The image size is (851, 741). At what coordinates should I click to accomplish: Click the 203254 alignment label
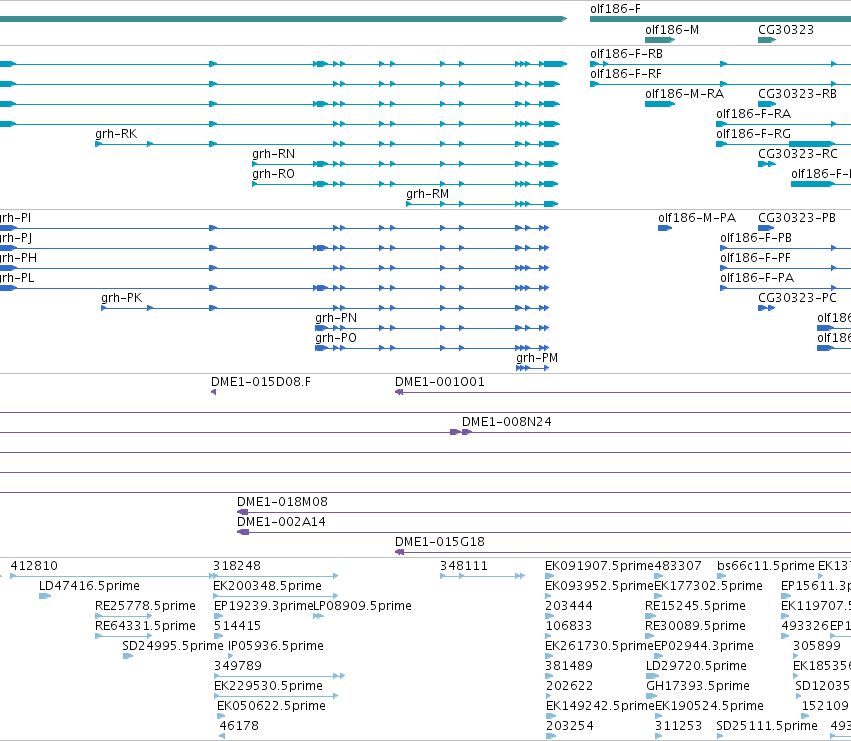[x=569, y=726]
